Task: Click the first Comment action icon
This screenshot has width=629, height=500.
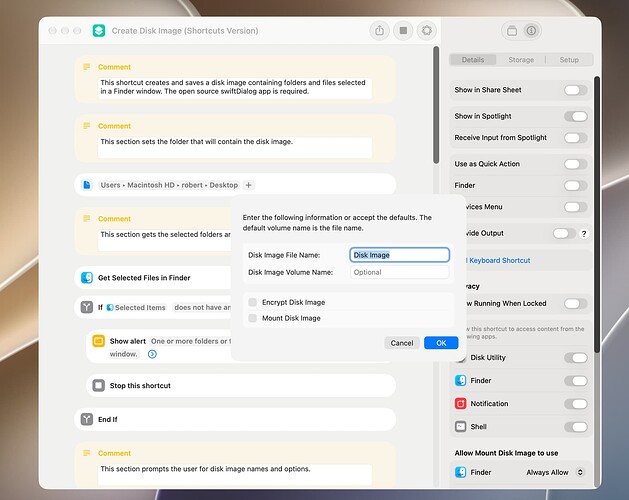Action: pyautogui.click(x=87, y=67)
